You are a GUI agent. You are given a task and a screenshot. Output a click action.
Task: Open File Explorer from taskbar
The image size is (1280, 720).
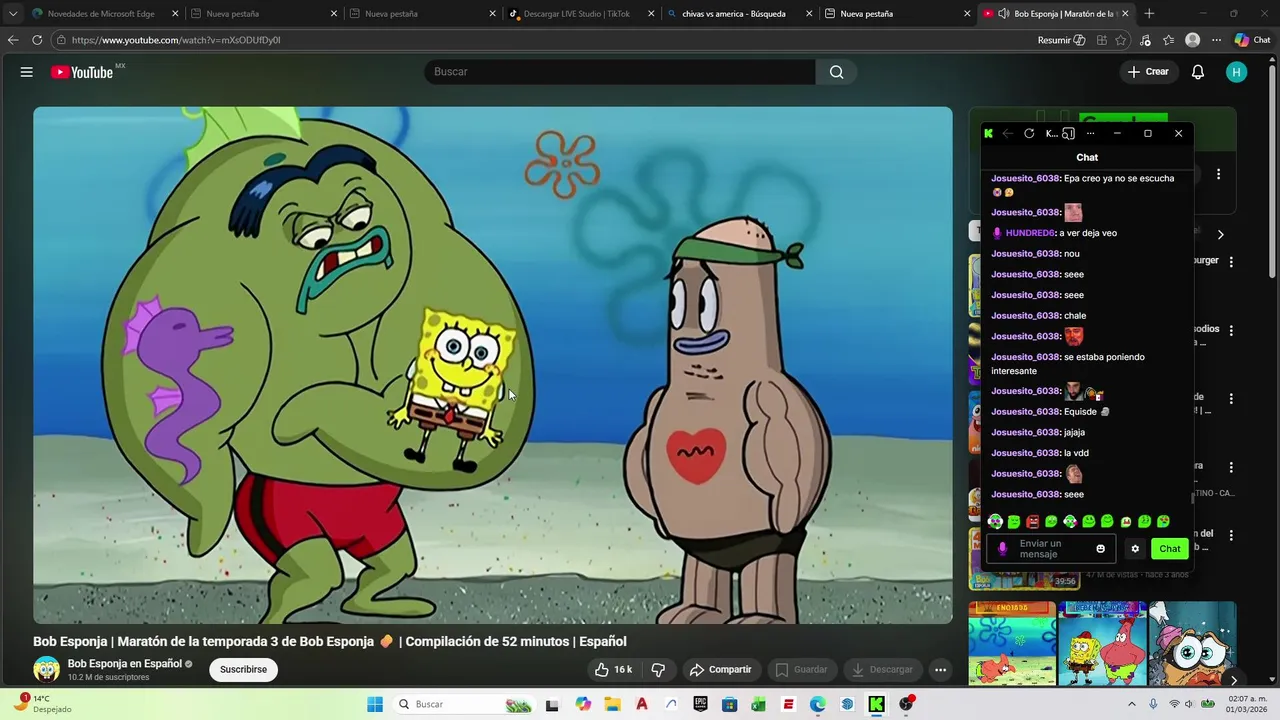[612, 704]
